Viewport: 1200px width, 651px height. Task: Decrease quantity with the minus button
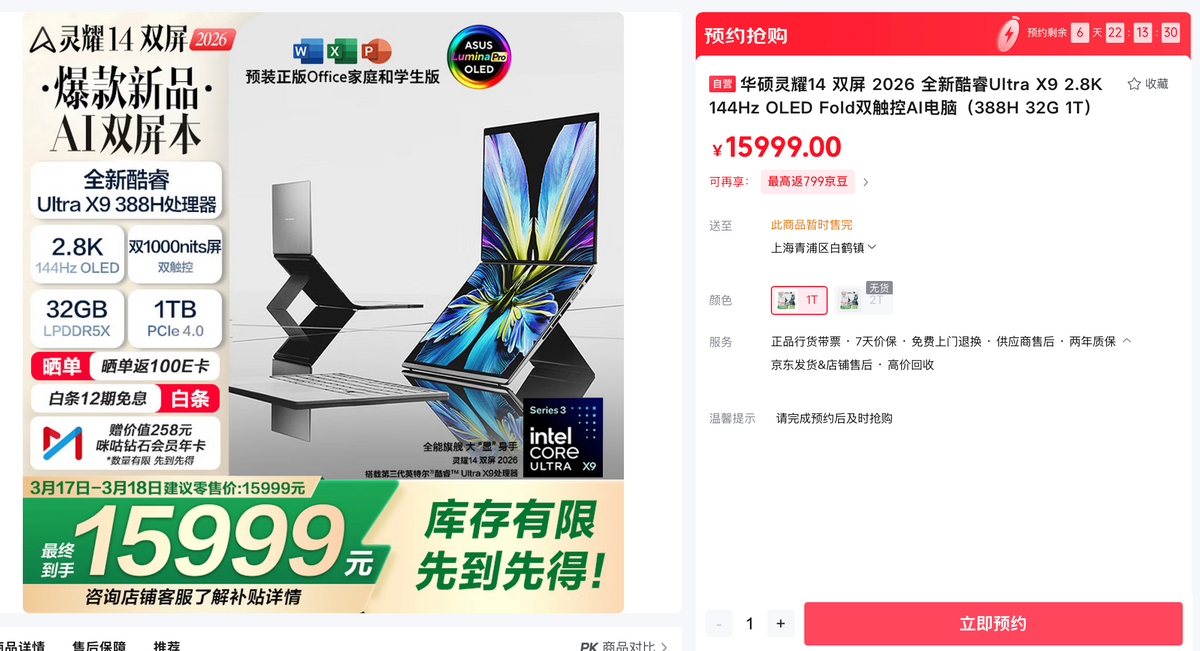point(719,624)
